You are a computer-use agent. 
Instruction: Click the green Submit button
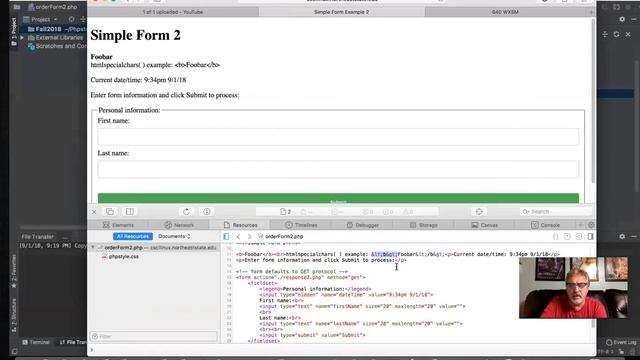click(x=338, y=198)
